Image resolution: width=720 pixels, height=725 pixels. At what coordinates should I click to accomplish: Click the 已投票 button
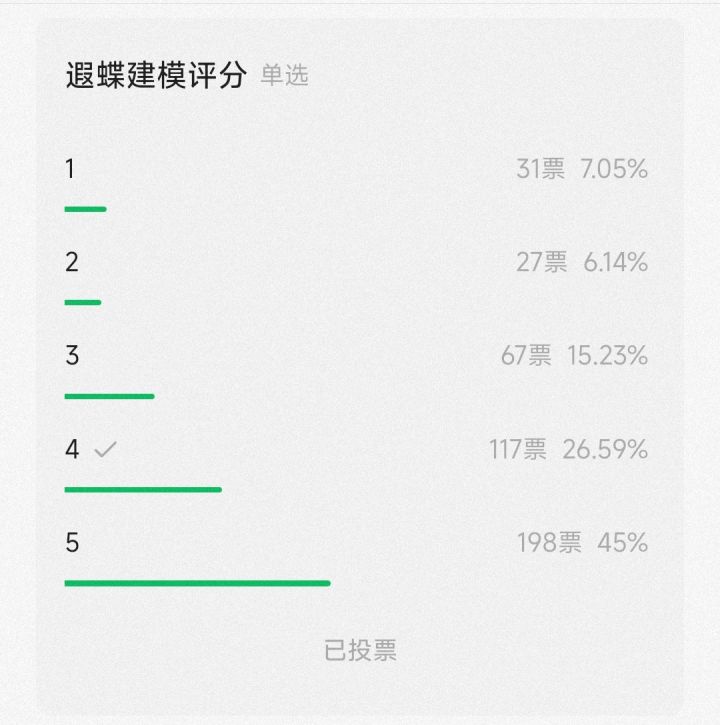(360, 650)
